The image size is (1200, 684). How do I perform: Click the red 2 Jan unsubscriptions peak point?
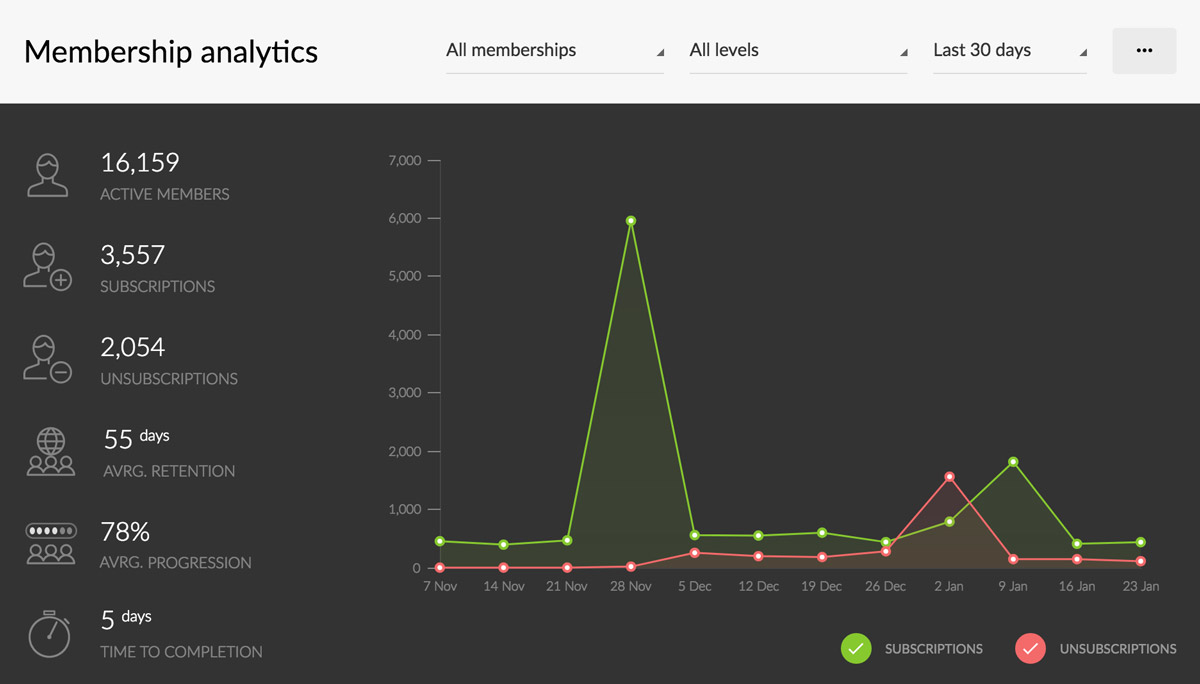point(949,477)
